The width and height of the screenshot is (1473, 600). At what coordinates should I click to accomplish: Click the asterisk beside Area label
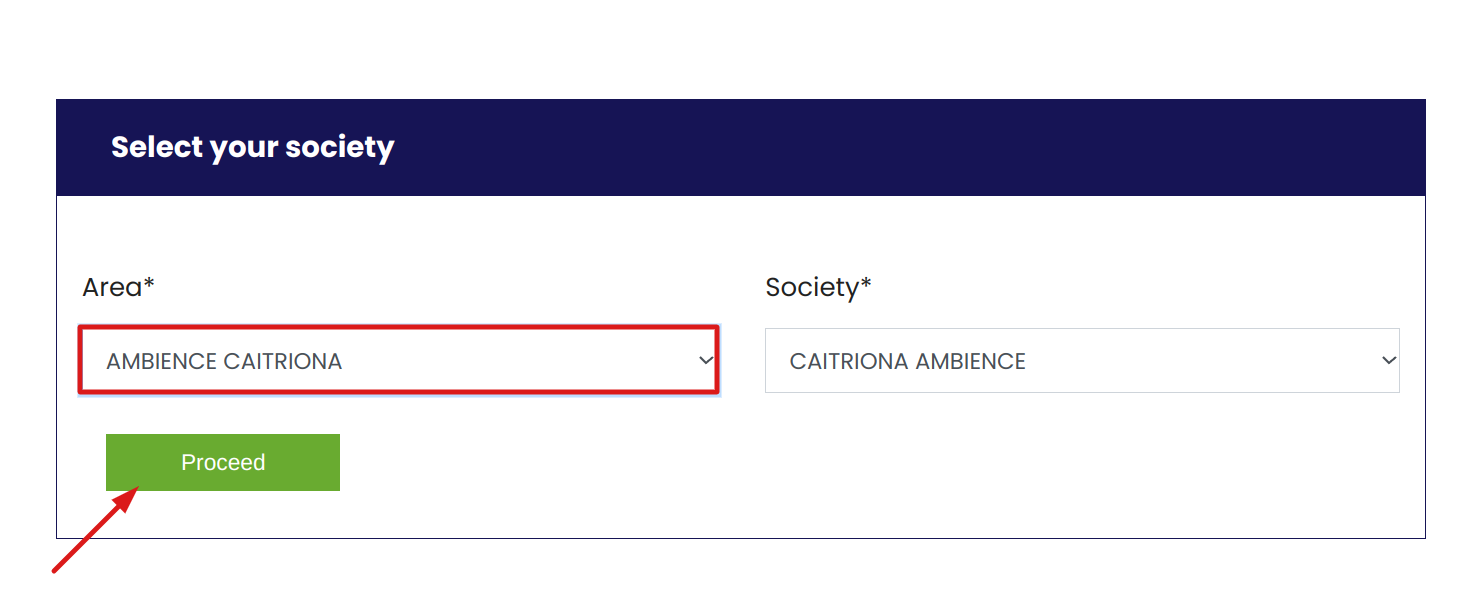coord(149,285)
